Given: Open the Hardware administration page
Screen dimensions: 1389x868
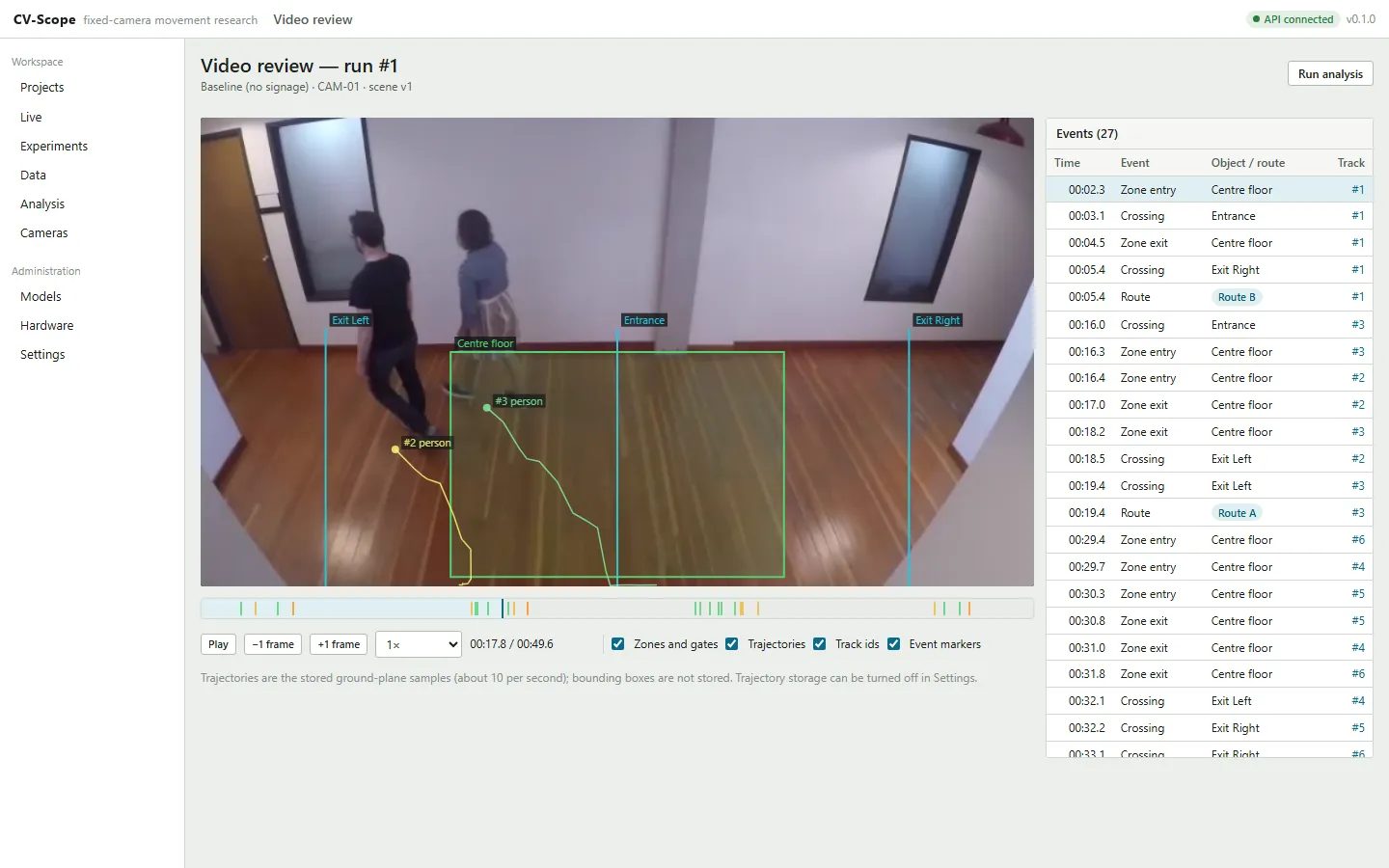Looking at the screenshot, I should [x=47, y=326].
